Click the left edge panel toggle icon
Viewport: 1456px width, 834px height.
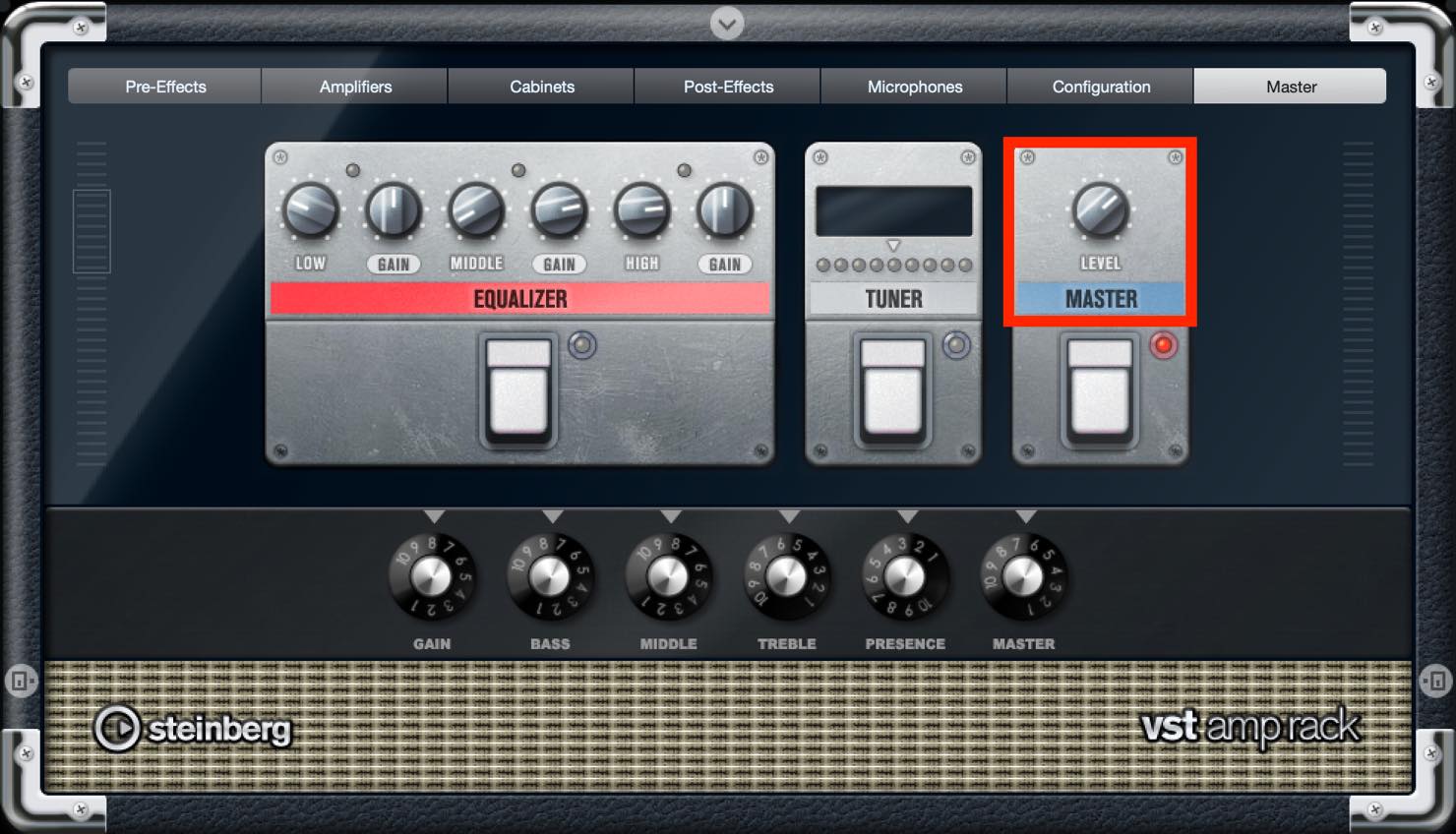tap(20, 680)
